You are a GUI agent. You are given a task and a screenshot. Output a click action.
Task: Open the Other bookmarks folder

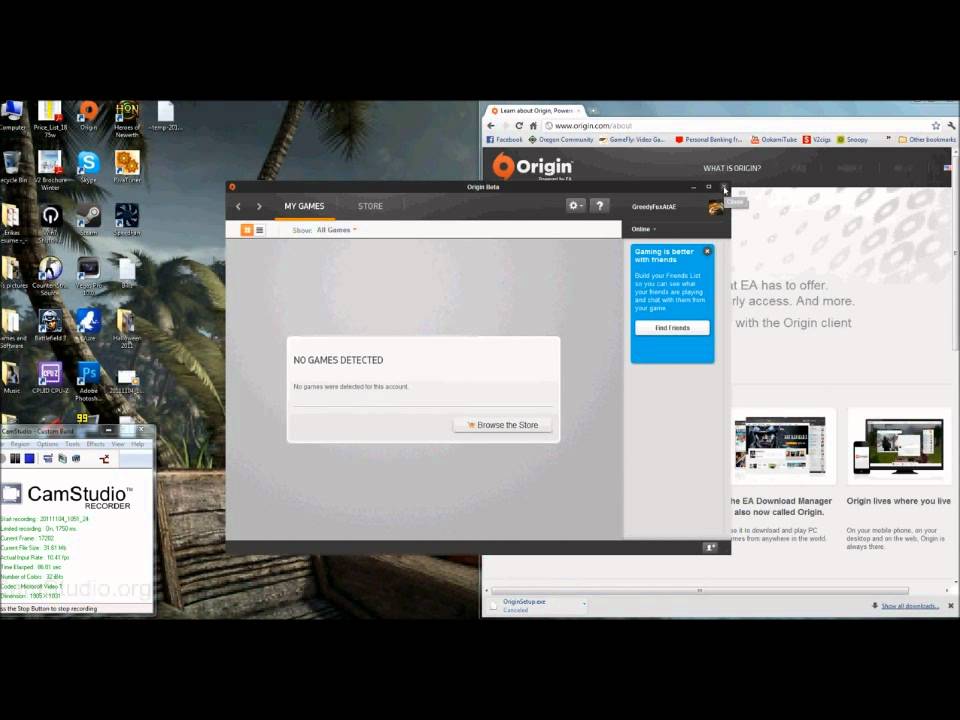click(926, 140)
